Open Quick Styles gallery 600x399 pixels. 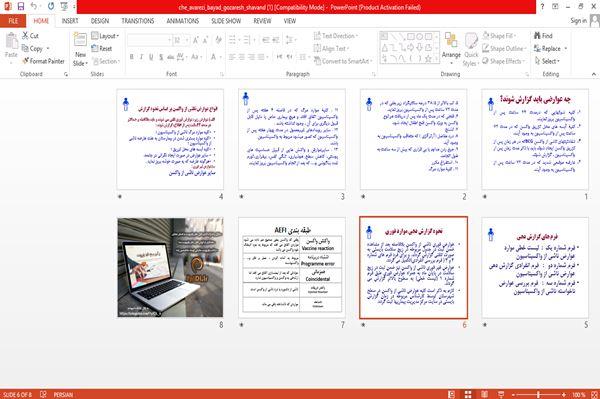pyautogui.click(x=471, y=50)
